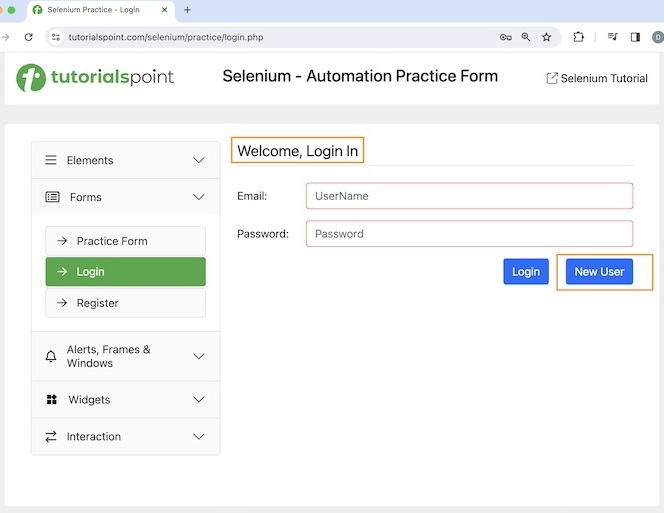This screenshot has height=513, width=664.
Task: Expand the Interaction section
Action: 199,437
